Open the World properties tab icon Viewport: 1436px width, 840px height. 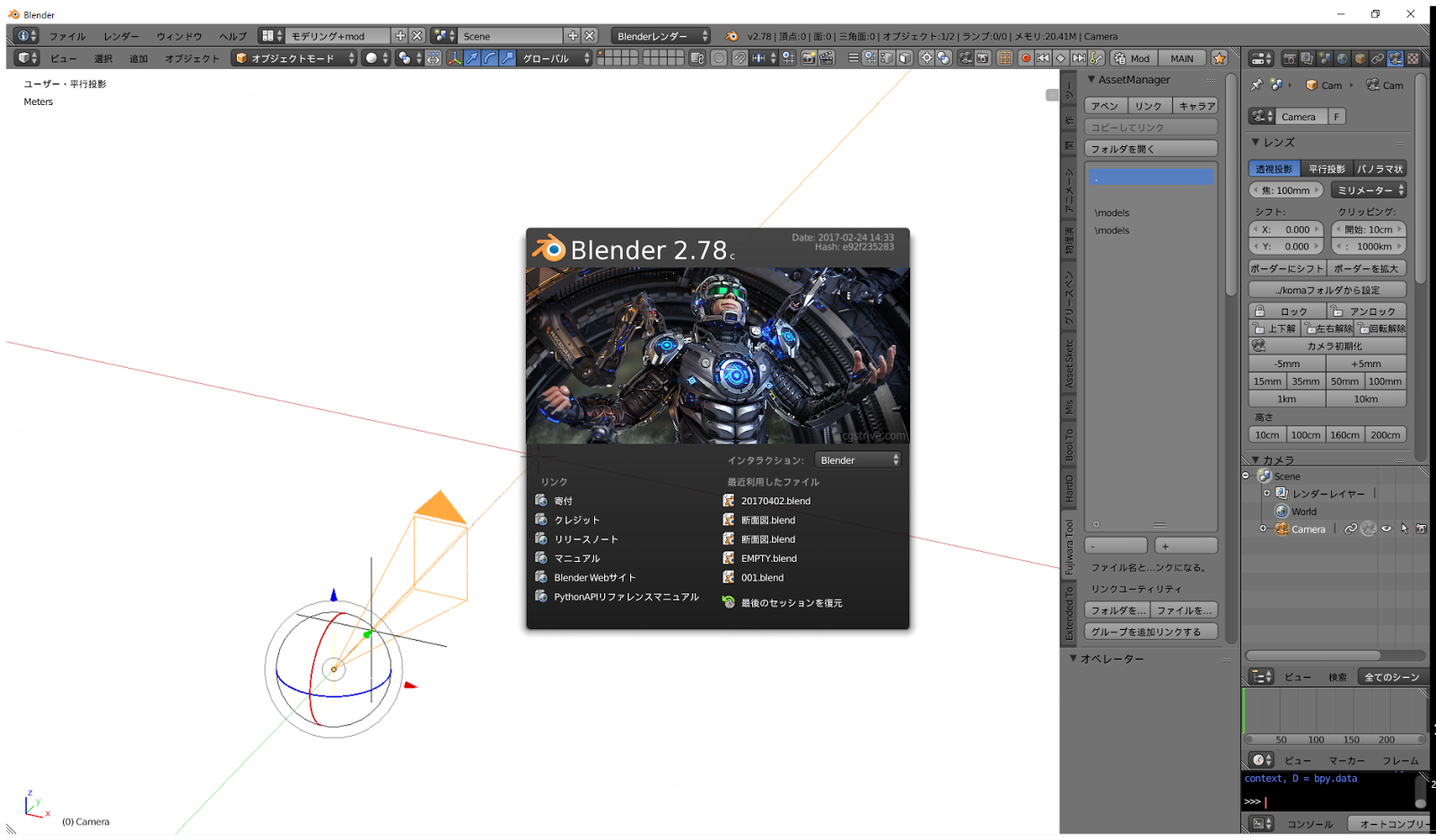click(1343, 58)
